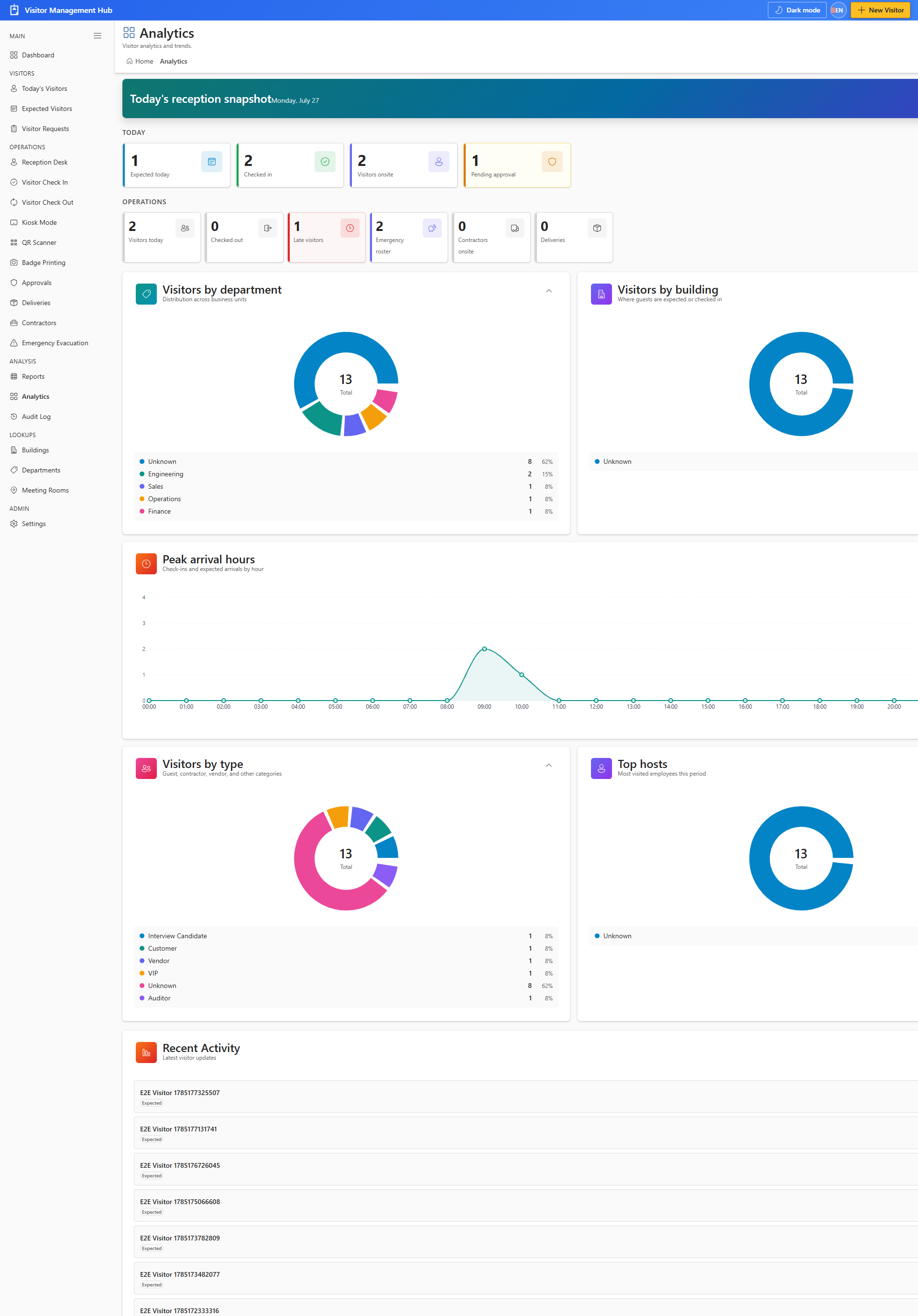Viewport: 918px width, 1316px height.
Task: Click the Buildings icon in sidebar
Action: coord(14,450)
